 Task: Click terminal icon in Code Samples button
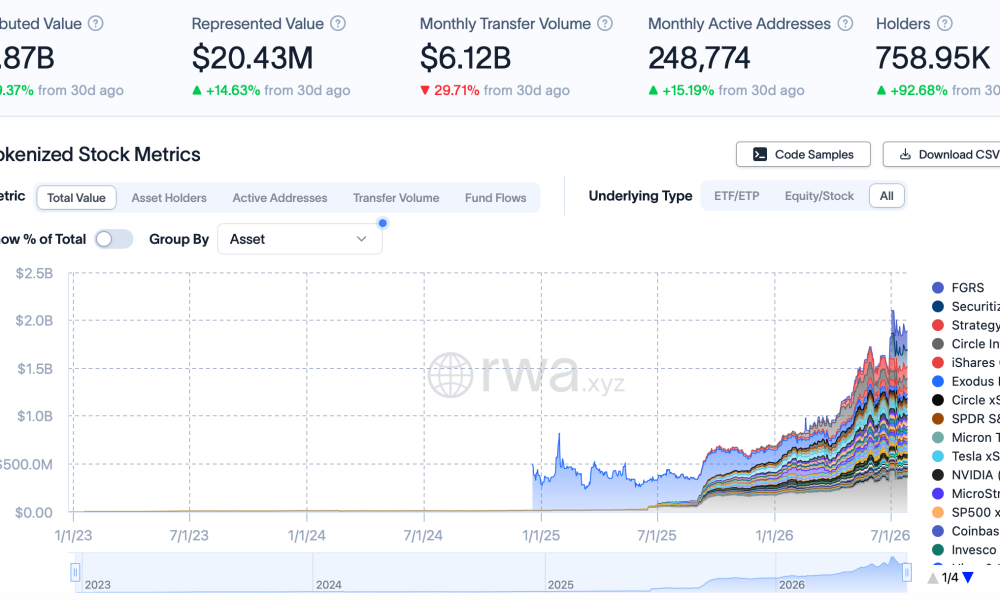coord(760,154)
